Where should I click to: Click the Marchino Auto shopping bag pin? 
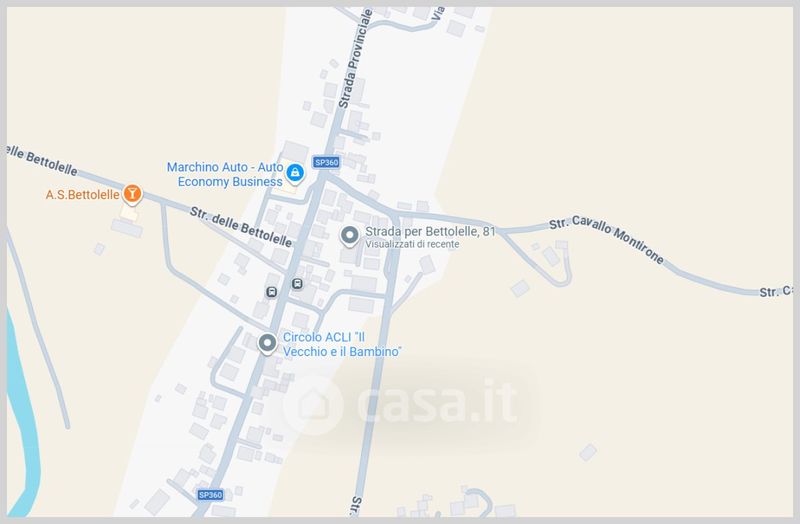point(294,172)
